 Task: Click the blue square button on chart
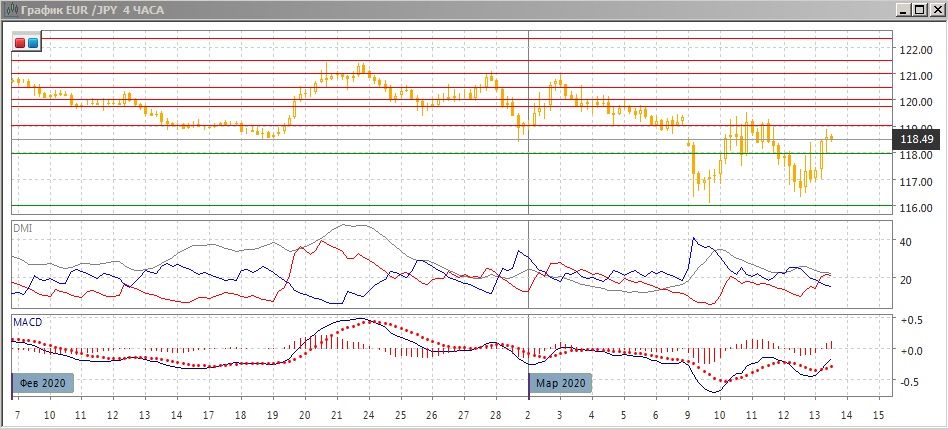[33, 43]
